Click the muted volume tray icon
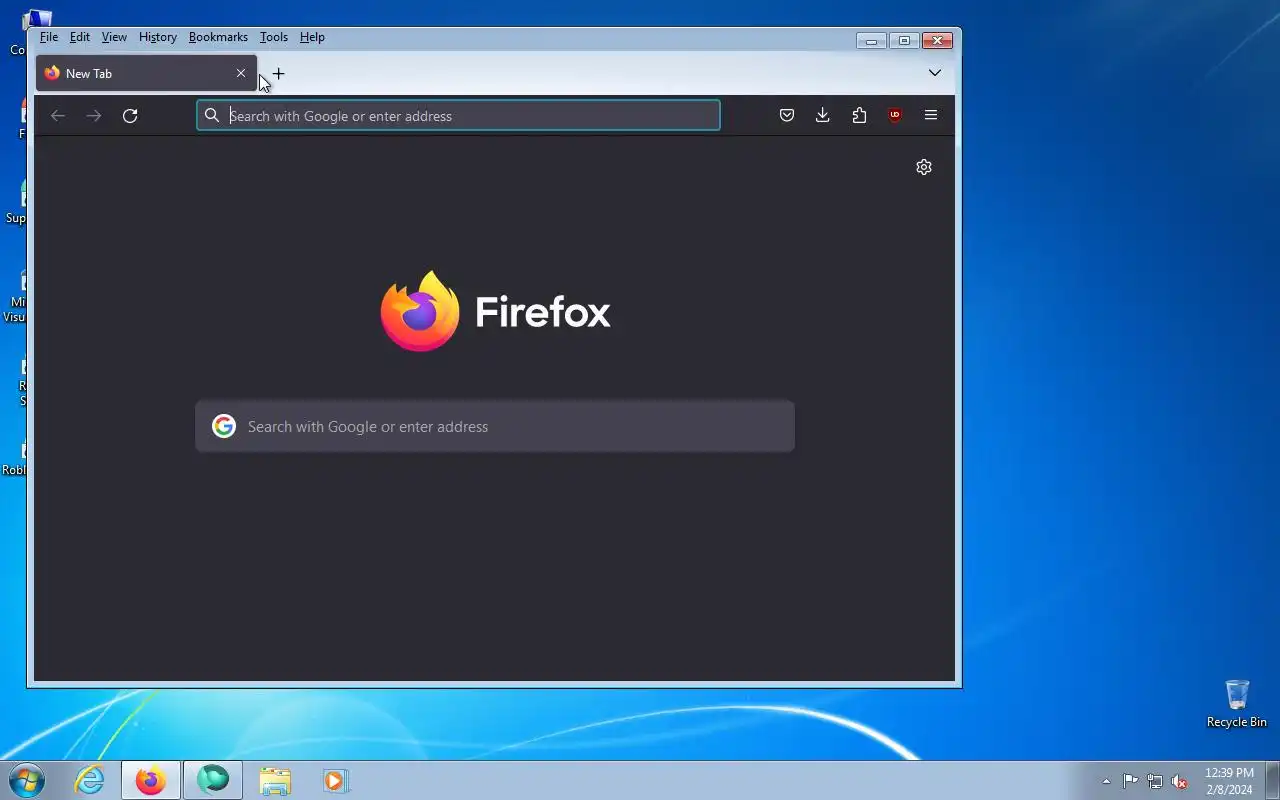Screen dimensions: 1280x800 tap(1180, 781)
